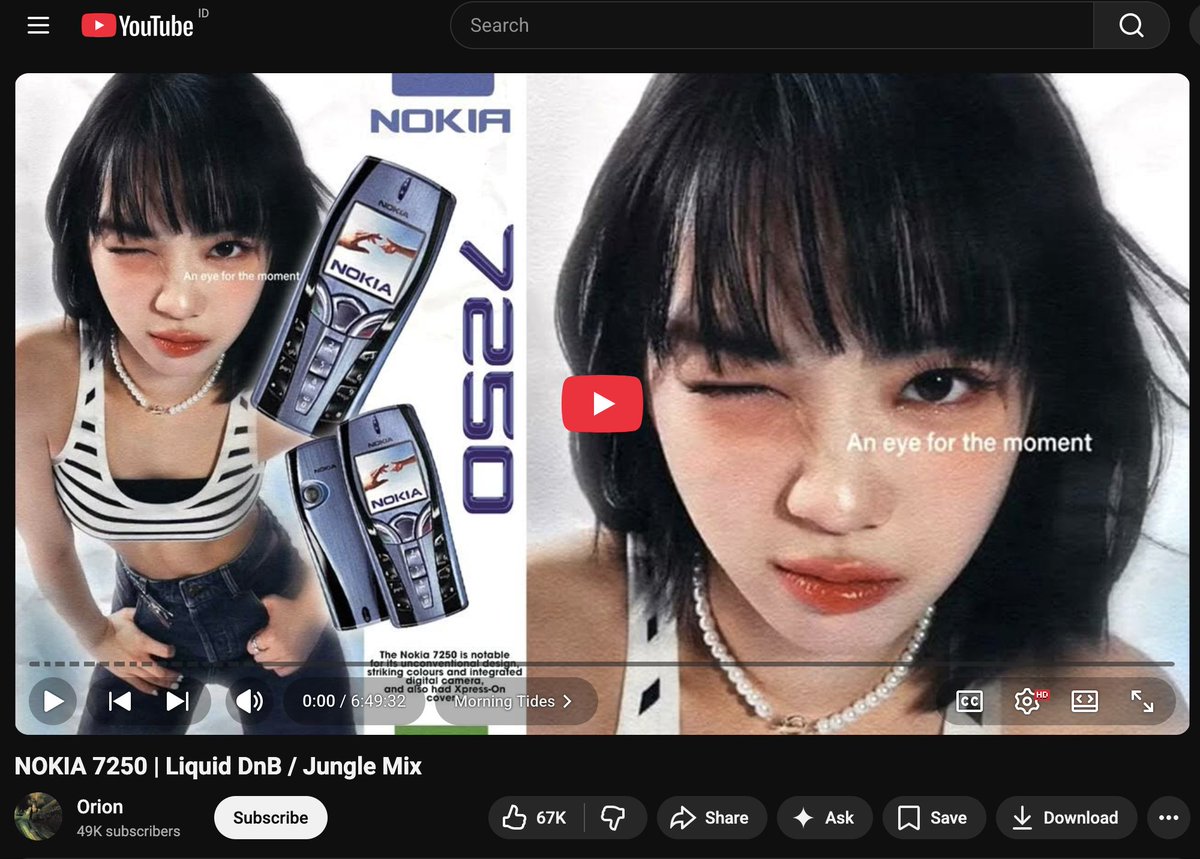Open the player settings gear
Viewport: 1200px width, 859px height.
pos(1027,701)
